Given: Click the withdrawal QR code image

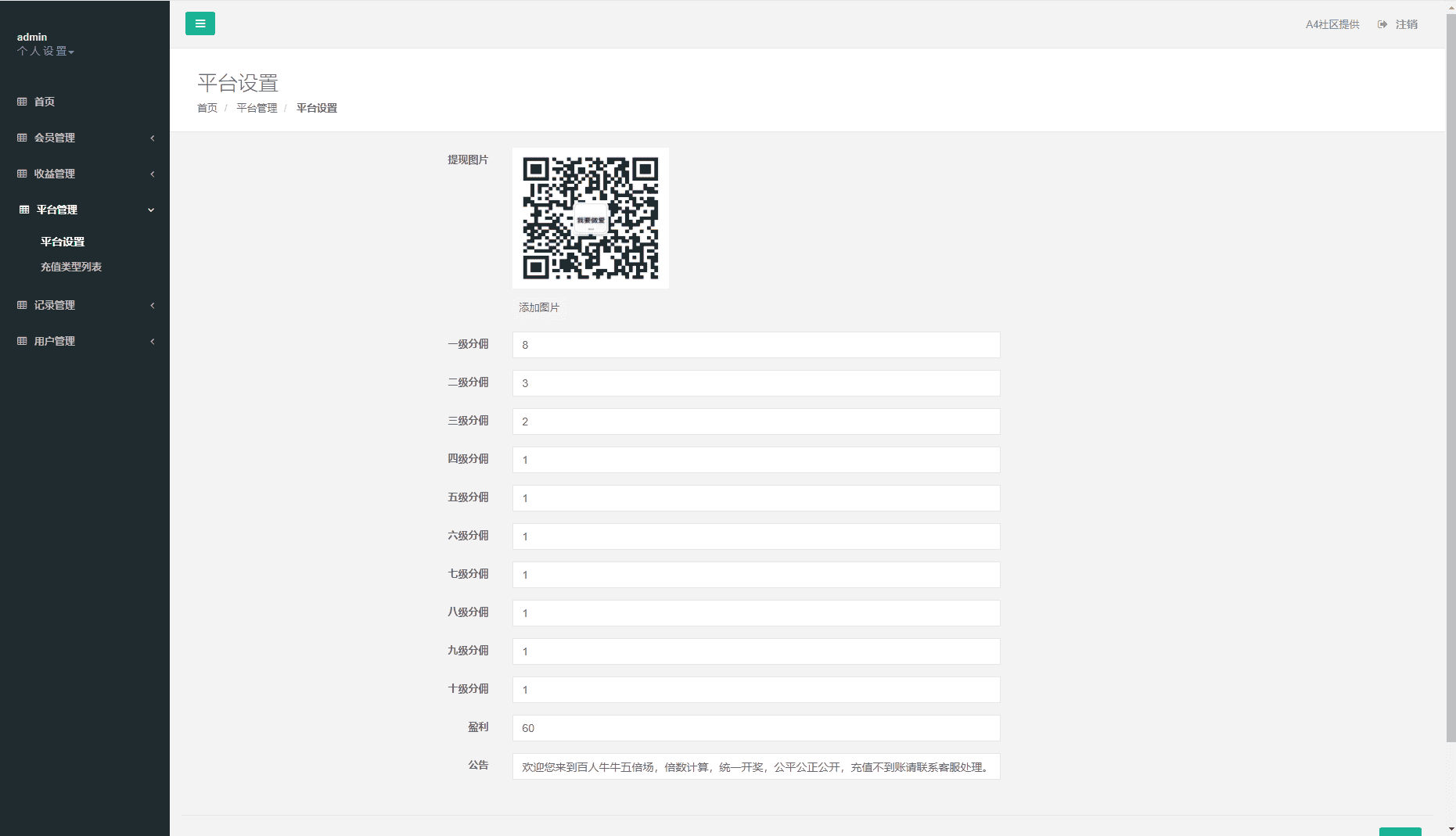Looking at the screenshot, I should coord(591,218).
